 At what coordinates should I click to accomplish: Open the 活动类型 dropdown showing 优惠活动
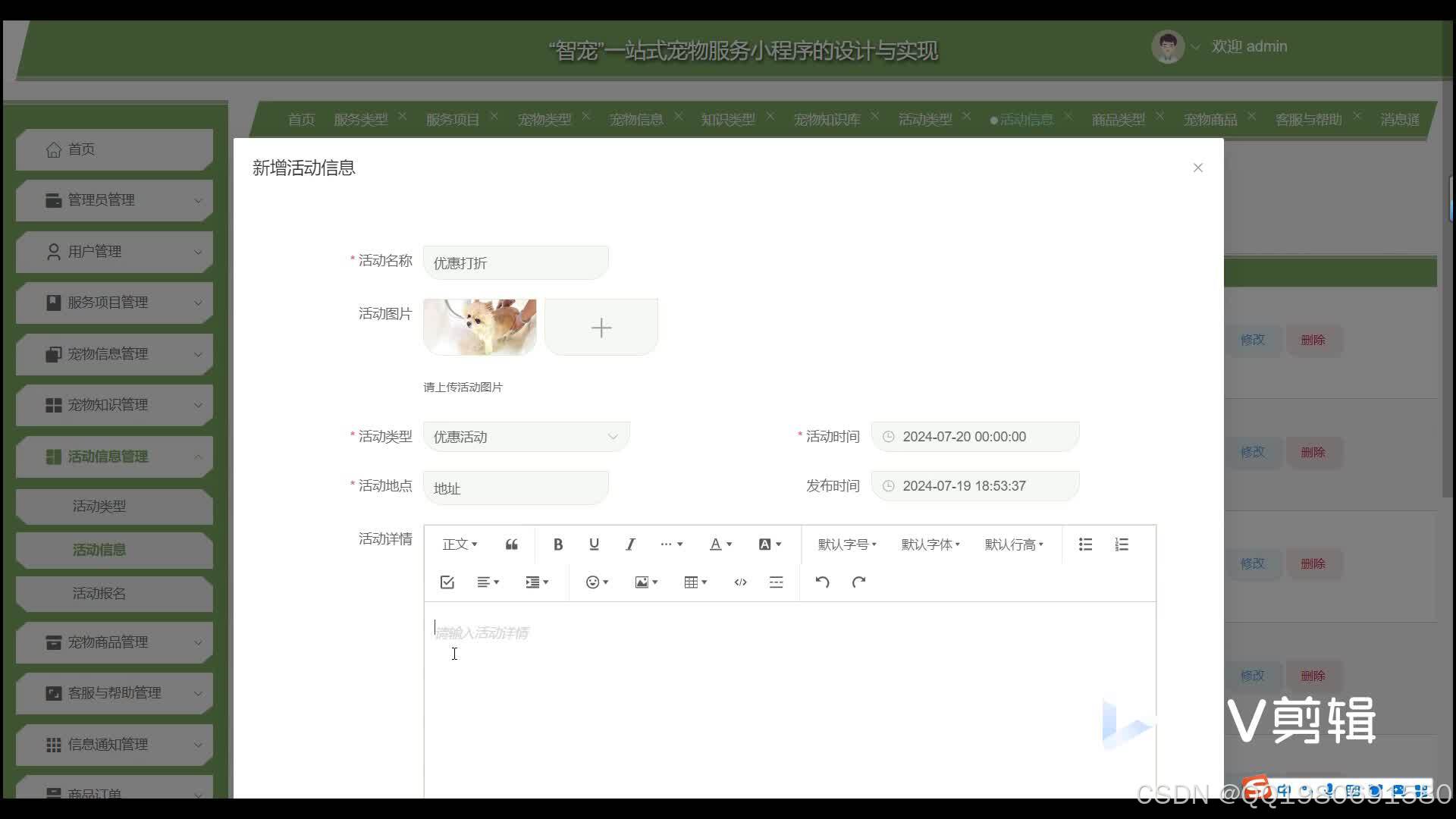pyautogui.click(x=526, y=436)
